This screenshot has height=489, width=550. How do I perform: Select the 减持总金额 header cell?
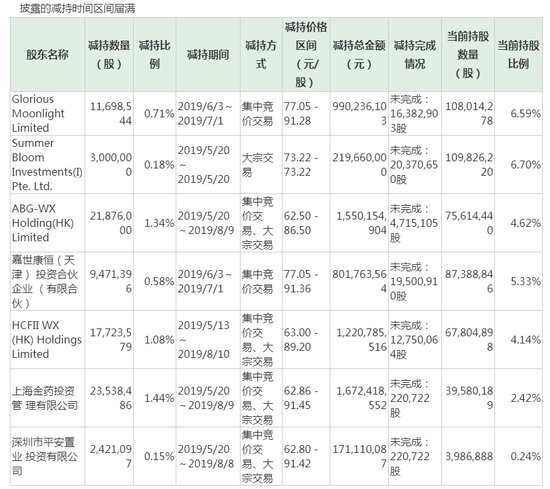pos(359,55)
